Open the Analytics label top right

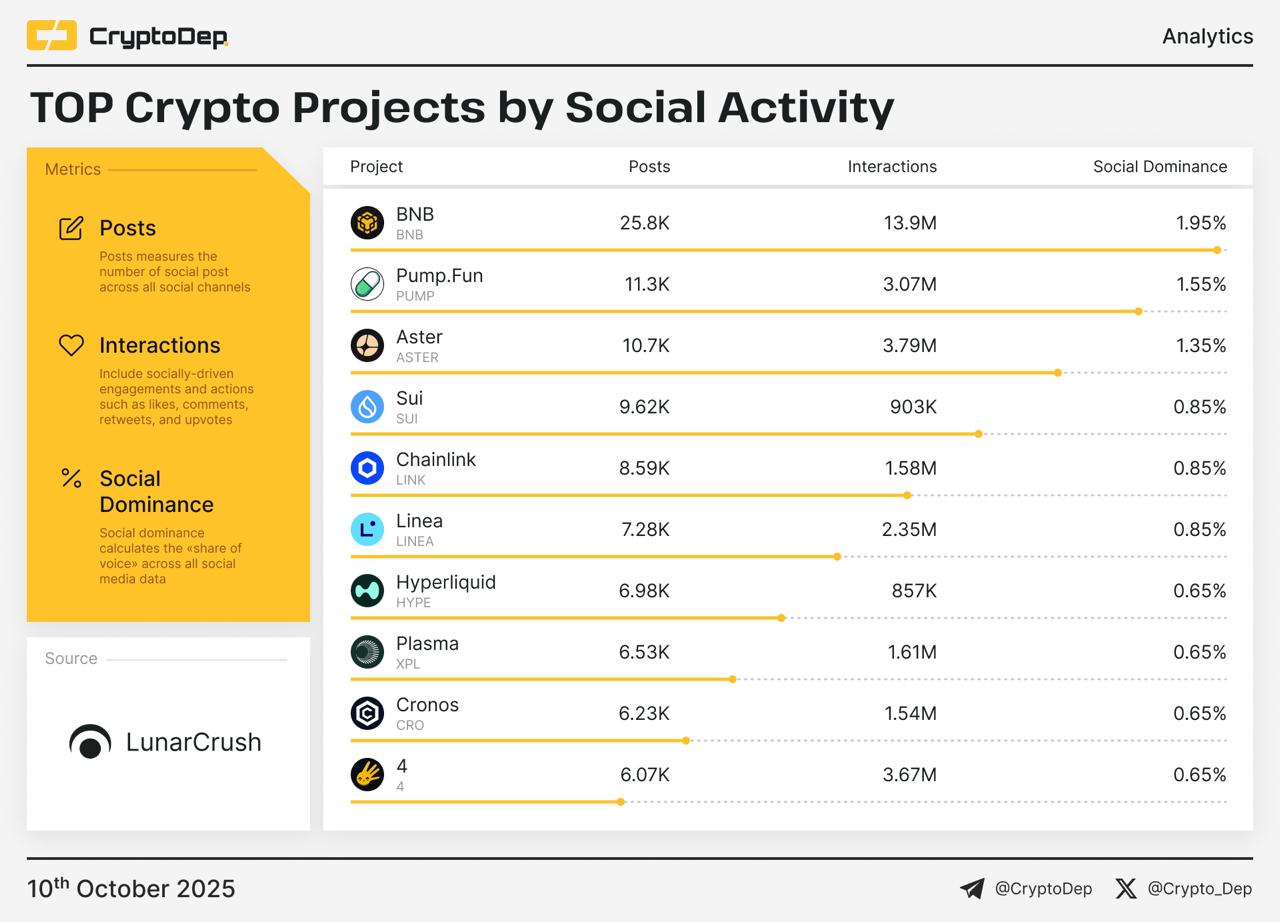pos(1207,37)
